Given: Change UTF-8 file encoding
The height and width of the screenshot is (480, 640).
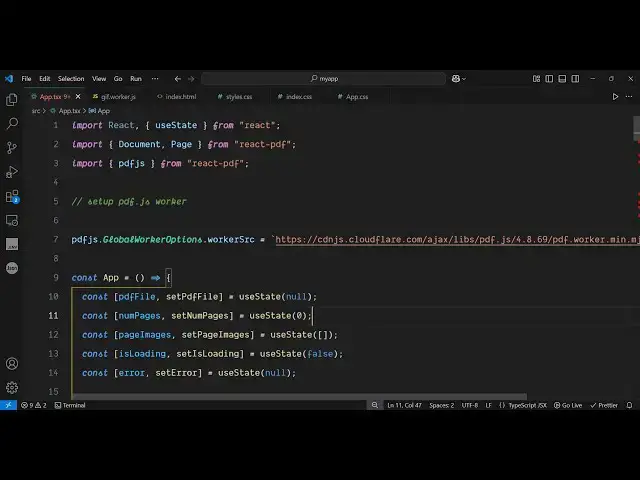Looking at the screenshot, I should coord(469,405).
